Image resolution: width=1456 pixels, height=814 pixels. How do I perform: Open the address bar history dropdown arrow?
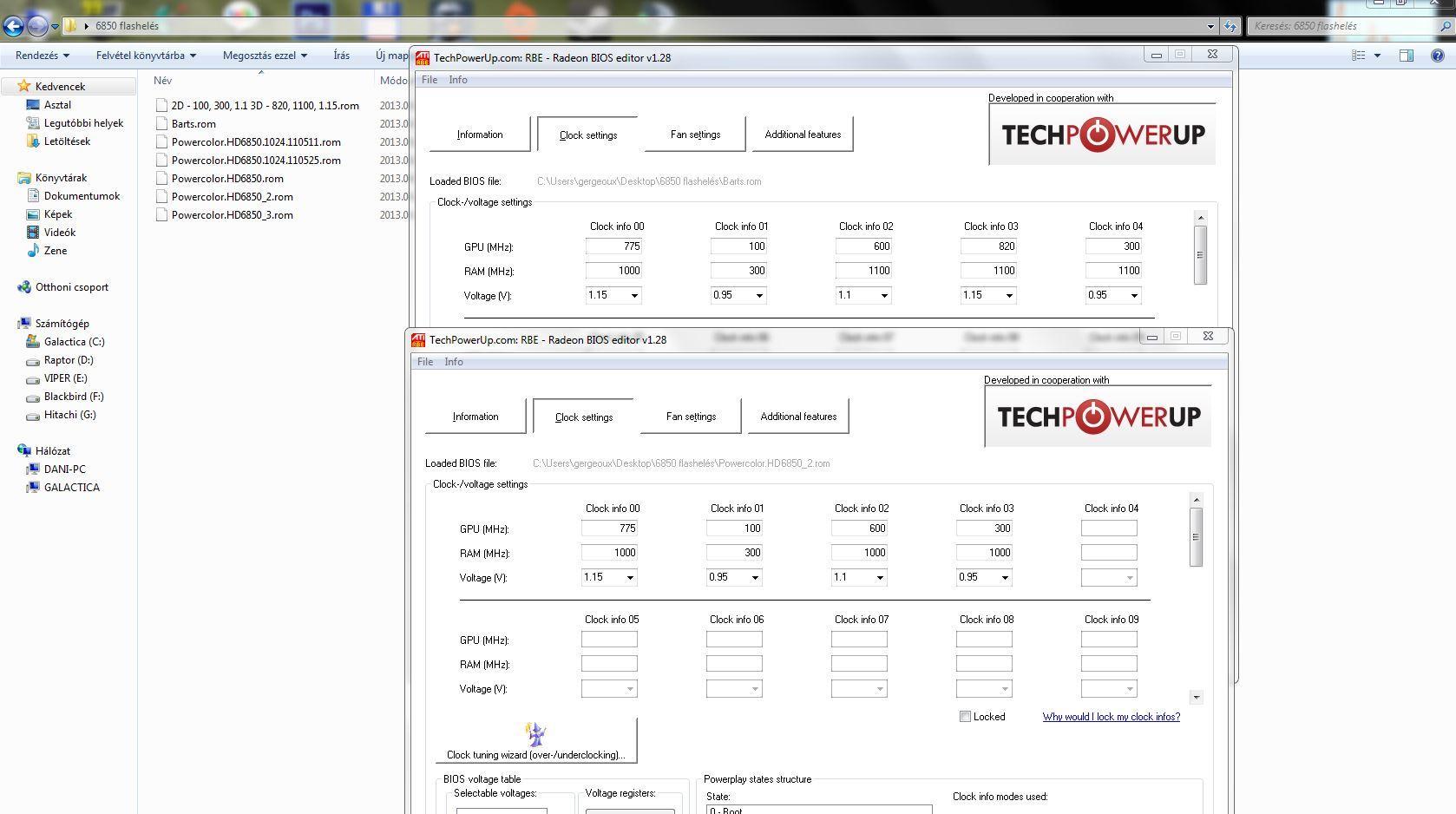pyautogui.click(x=1210, y=26)
